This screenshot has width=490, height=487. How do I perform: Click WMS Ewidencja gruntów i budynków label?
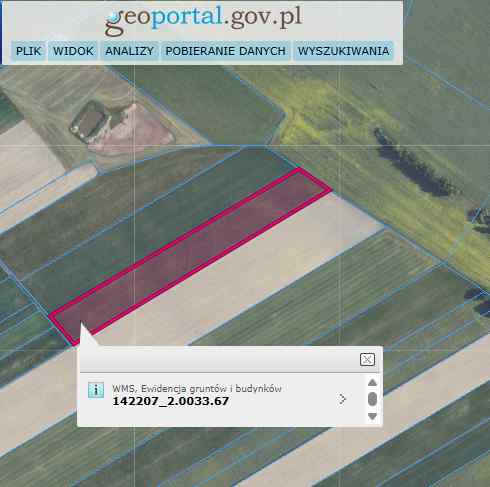point(197,389)
